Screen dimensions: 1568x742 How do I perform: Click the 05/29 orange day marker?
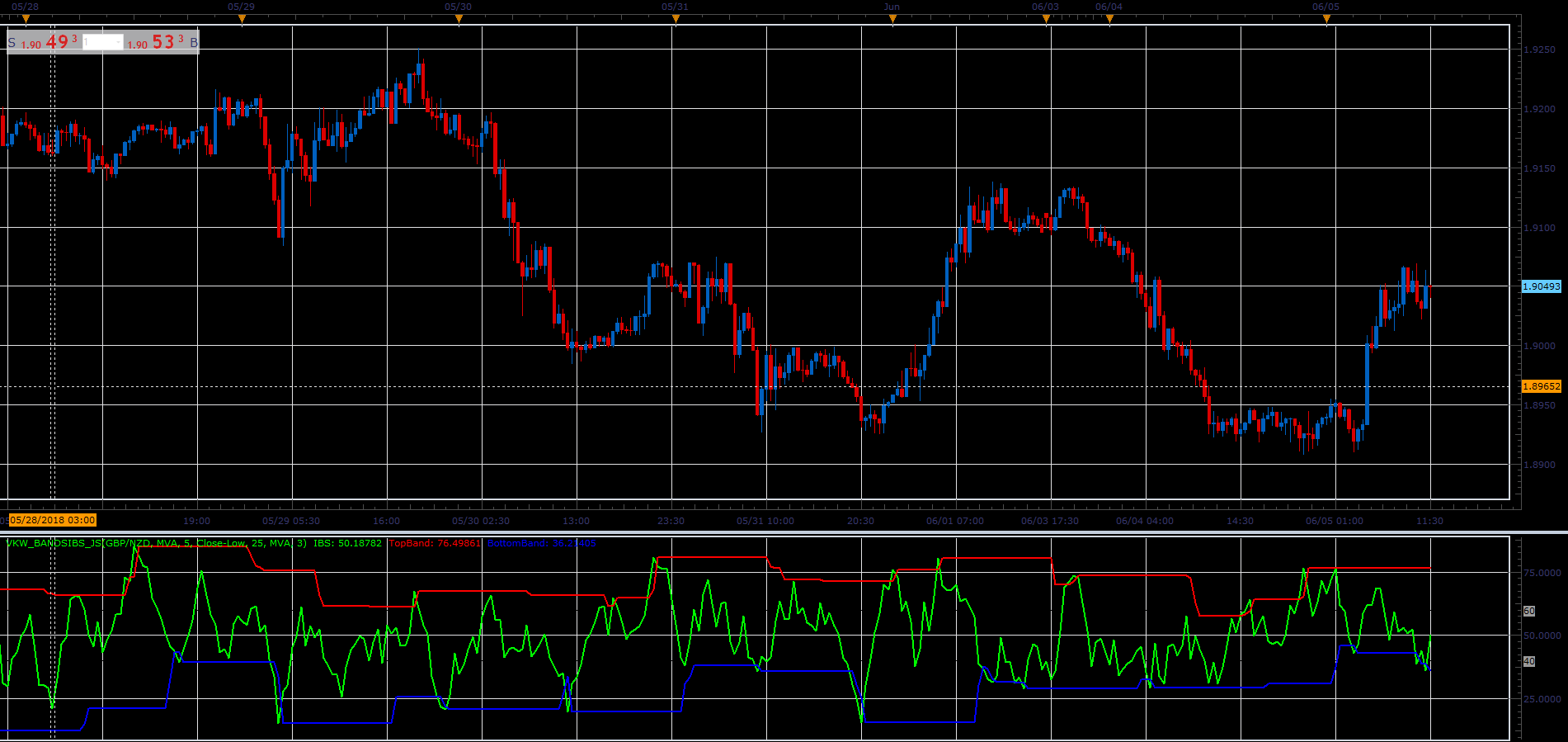point(242,18)
